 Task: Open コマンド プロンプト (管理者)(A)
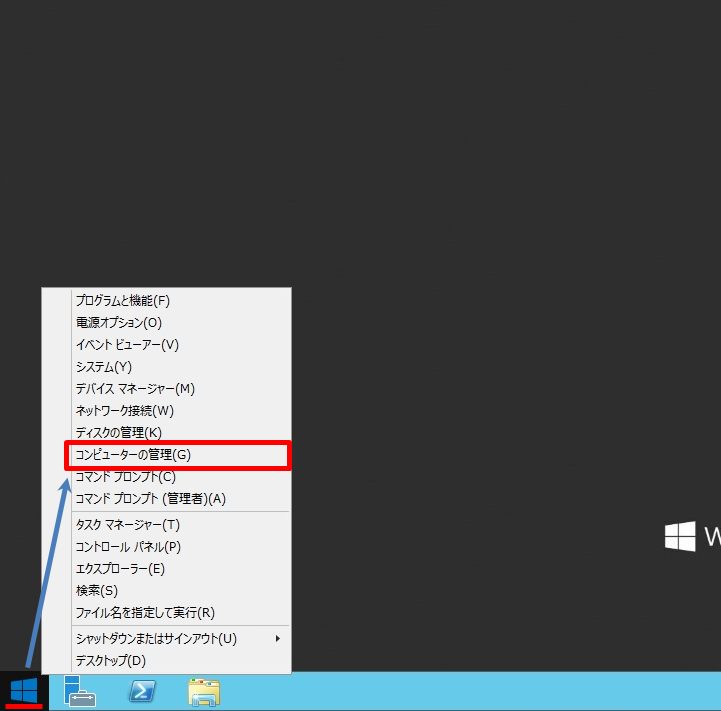pos(166,499)
